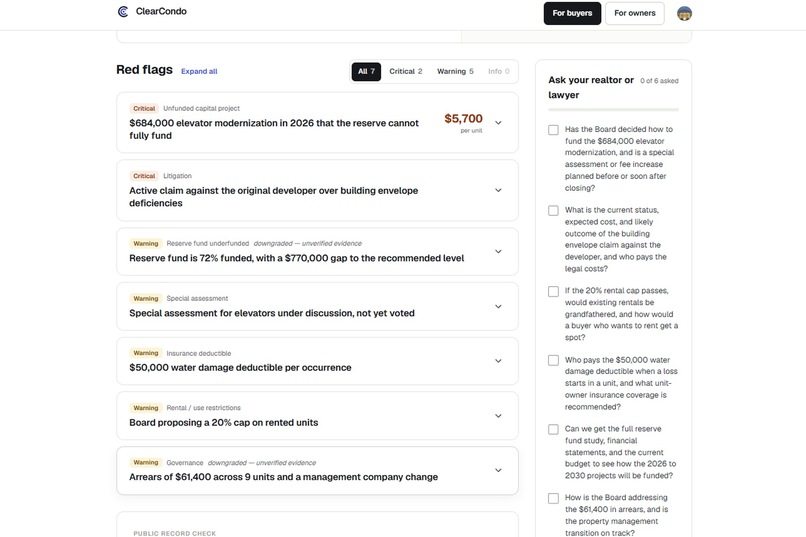The width and height of the screenshot is (806, 537).
Task: Click the Warning badge on Rental / use restrictions
Action: click(x=145, y=408)
